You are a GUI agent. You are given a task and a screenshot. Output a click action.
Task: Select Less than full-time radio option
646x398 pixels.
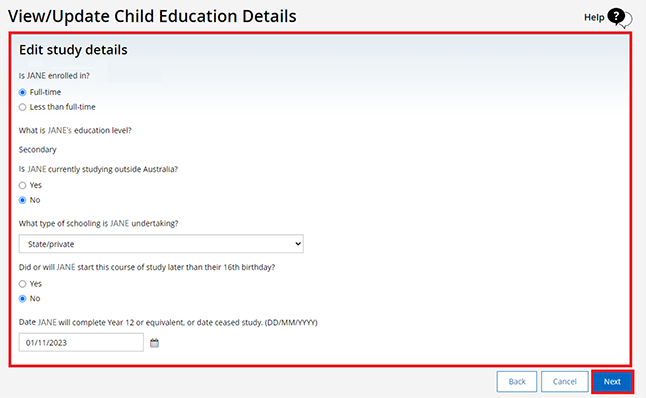(23, 107)
